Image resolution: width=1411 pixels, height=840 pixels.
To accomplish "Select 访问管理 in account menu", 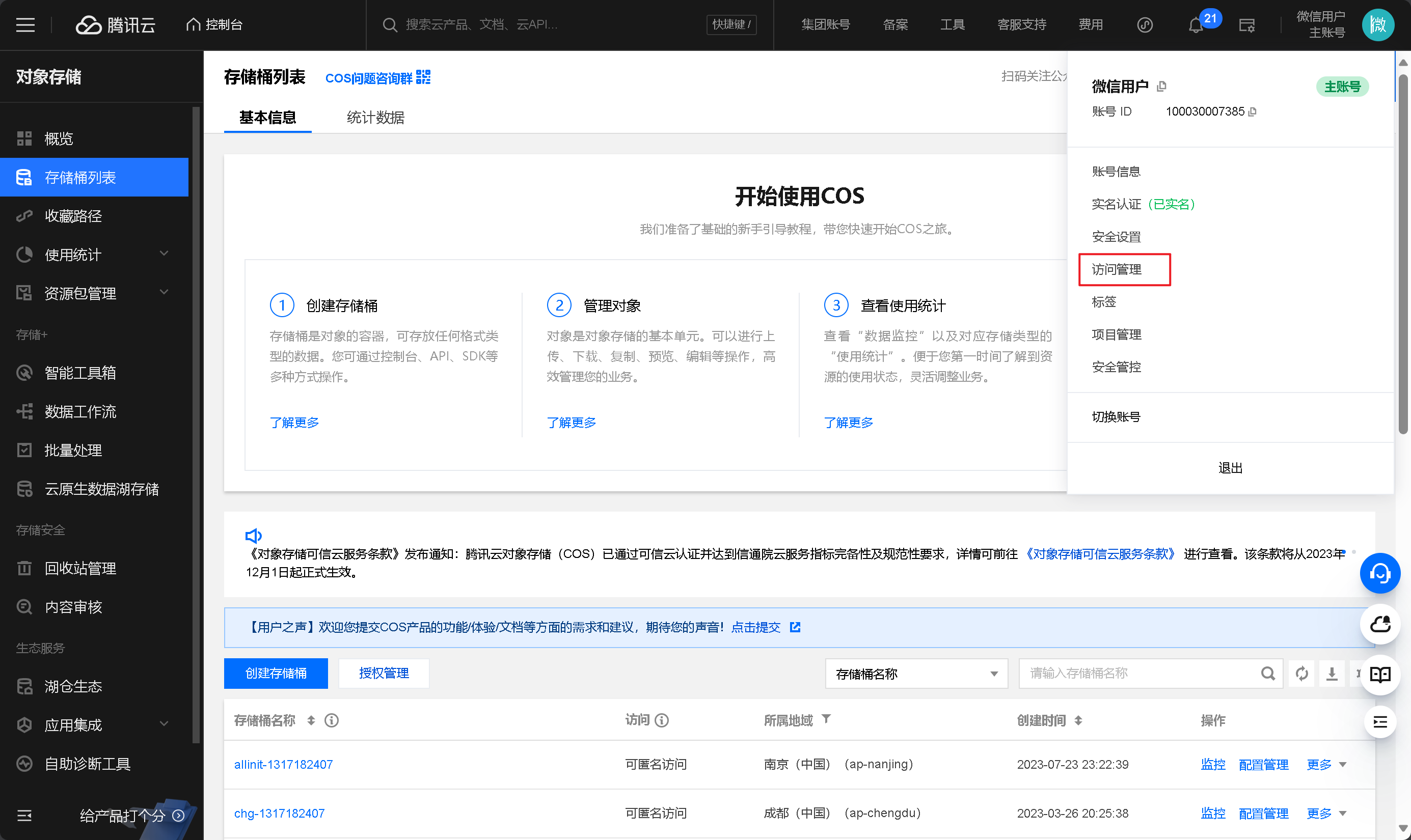I will point(1117,269).
